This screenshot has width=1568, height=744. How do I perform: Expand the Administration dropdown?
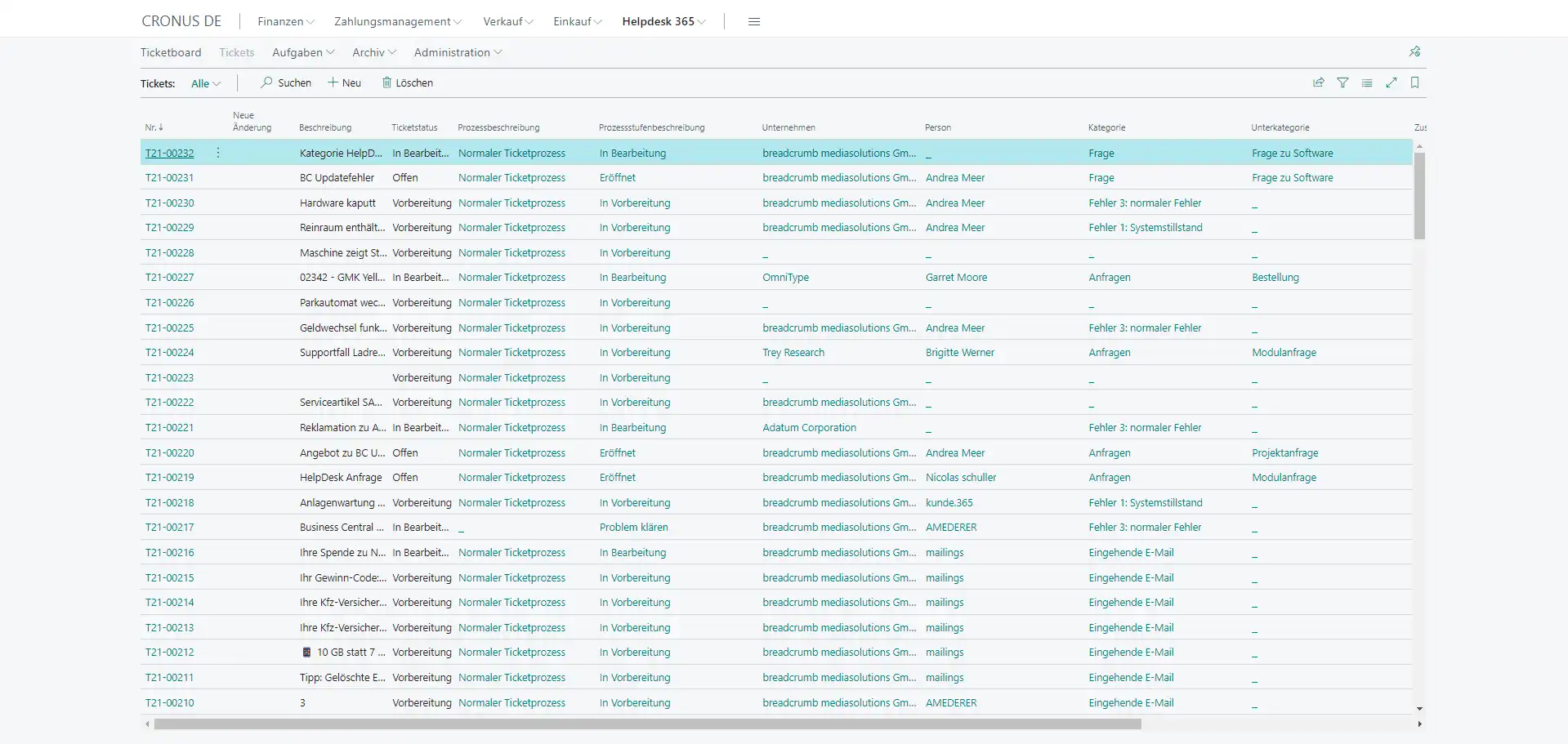click(x=458, y=52)
